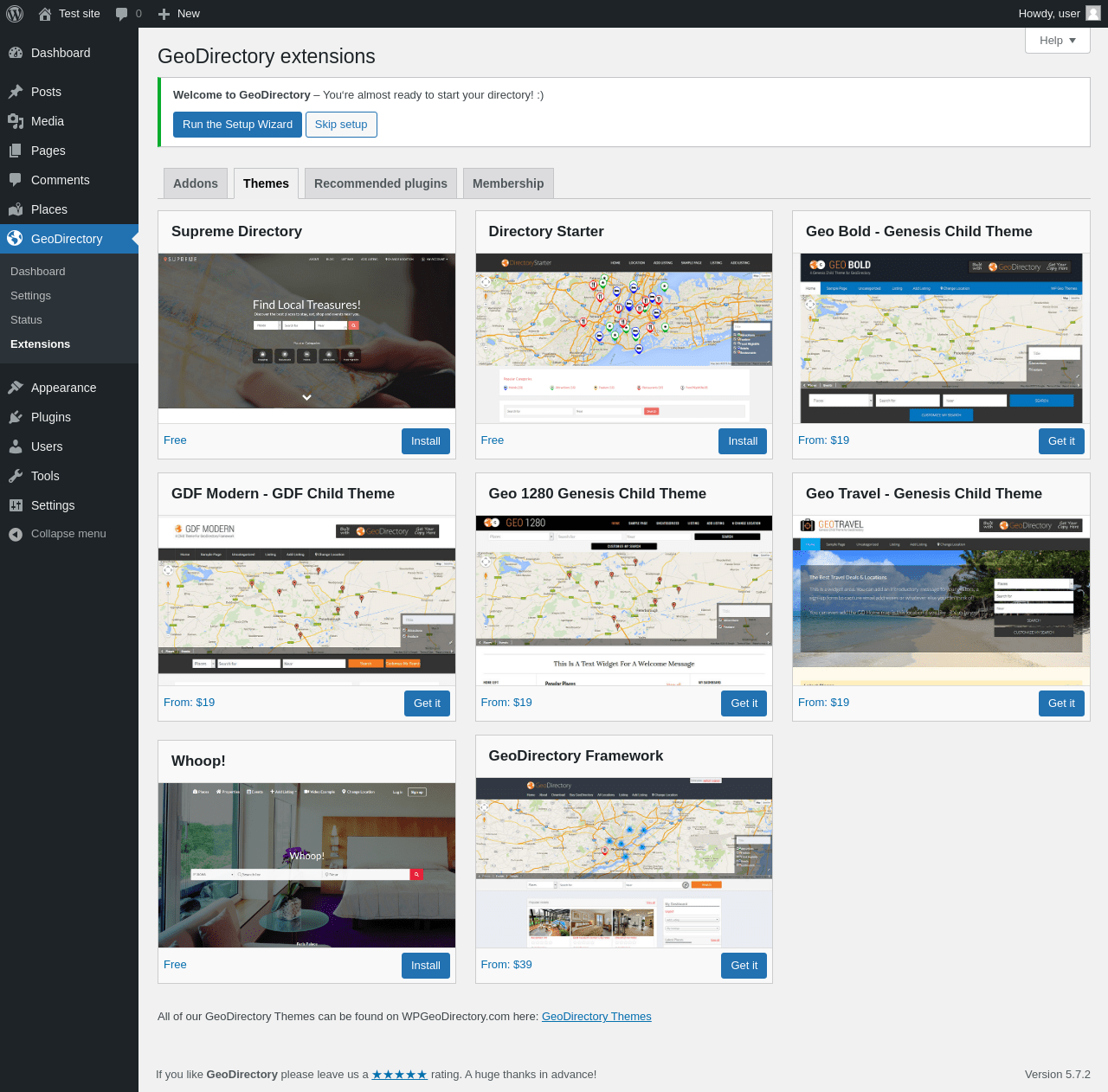Open the Recommended plugins tab

point(381,183)
